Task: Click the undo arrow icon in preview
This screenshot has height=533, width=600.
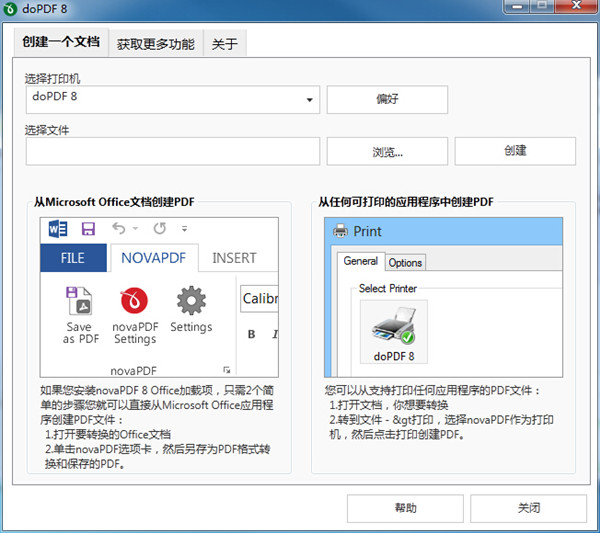Action: point(119,228)
